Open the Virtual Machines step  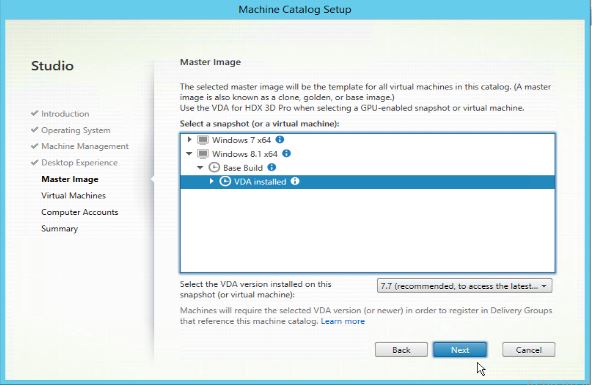tap(73, 196)
